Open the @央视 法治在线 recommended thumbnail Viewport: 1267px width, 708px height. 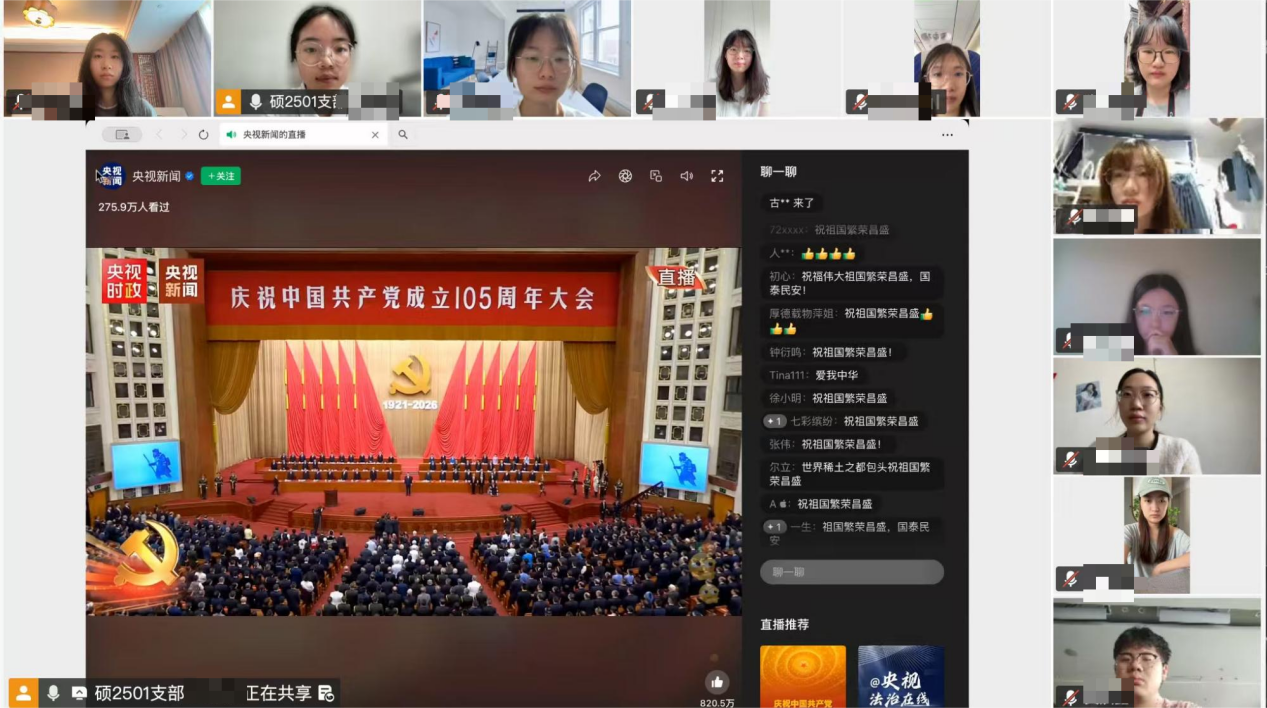click(901, 676)
